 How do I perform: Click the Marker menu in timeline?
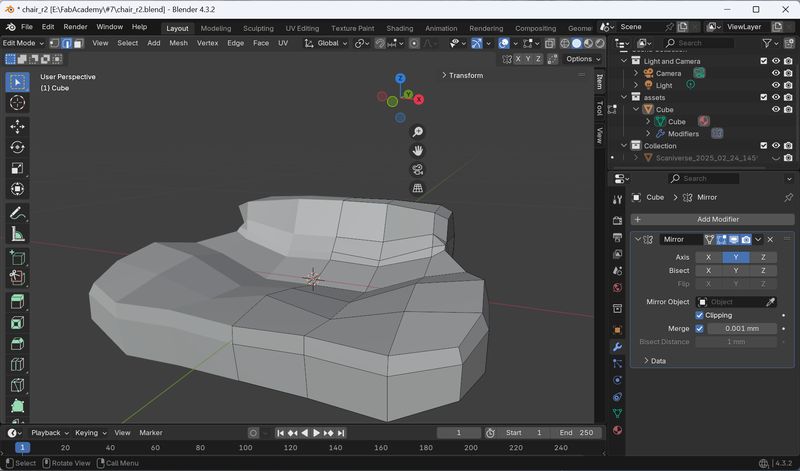pyautogui.click(x=151, y=433)
